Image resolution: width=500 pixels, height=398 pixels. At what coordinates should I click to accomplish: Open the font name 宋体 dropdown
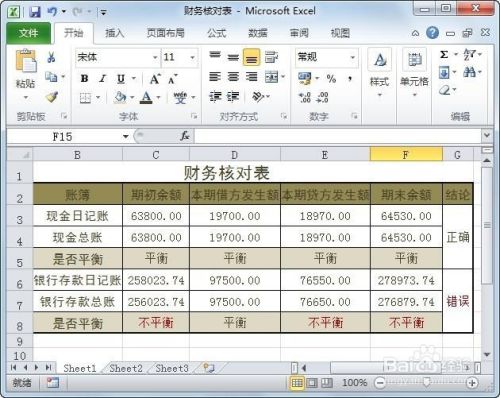click(x=155, y=57)
